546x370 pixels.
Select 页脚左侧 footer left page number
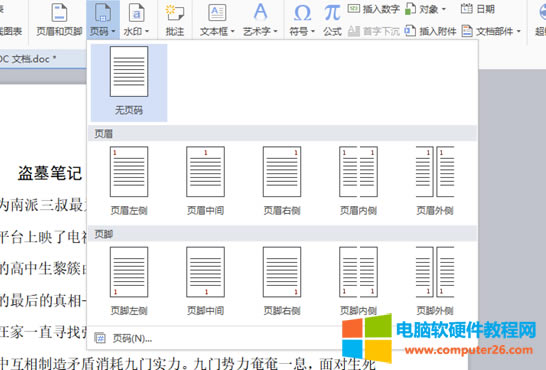(x=129, y=281)
